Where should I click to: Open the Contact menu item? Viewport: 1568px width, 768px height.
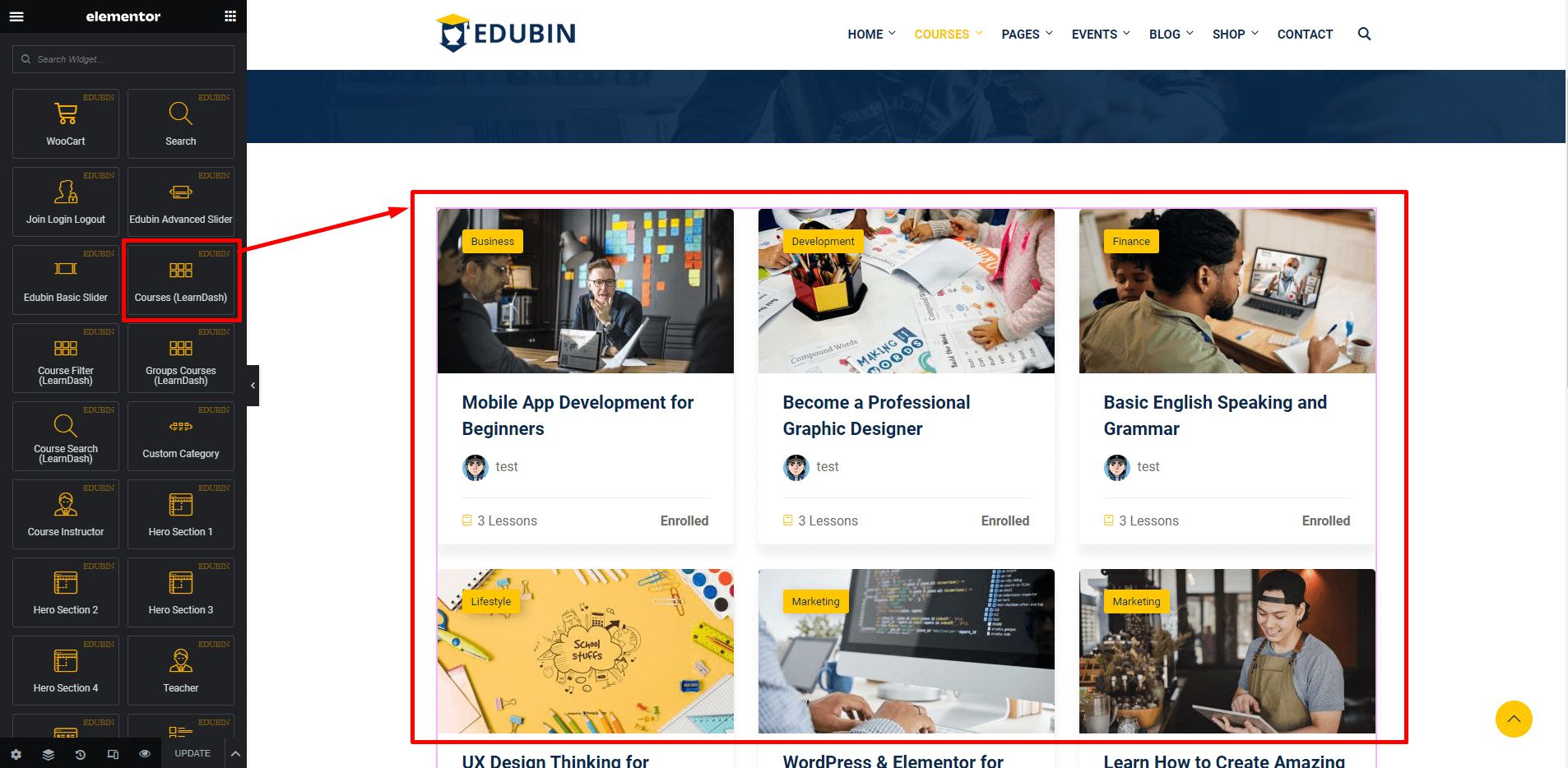[x=1305, y=35]
